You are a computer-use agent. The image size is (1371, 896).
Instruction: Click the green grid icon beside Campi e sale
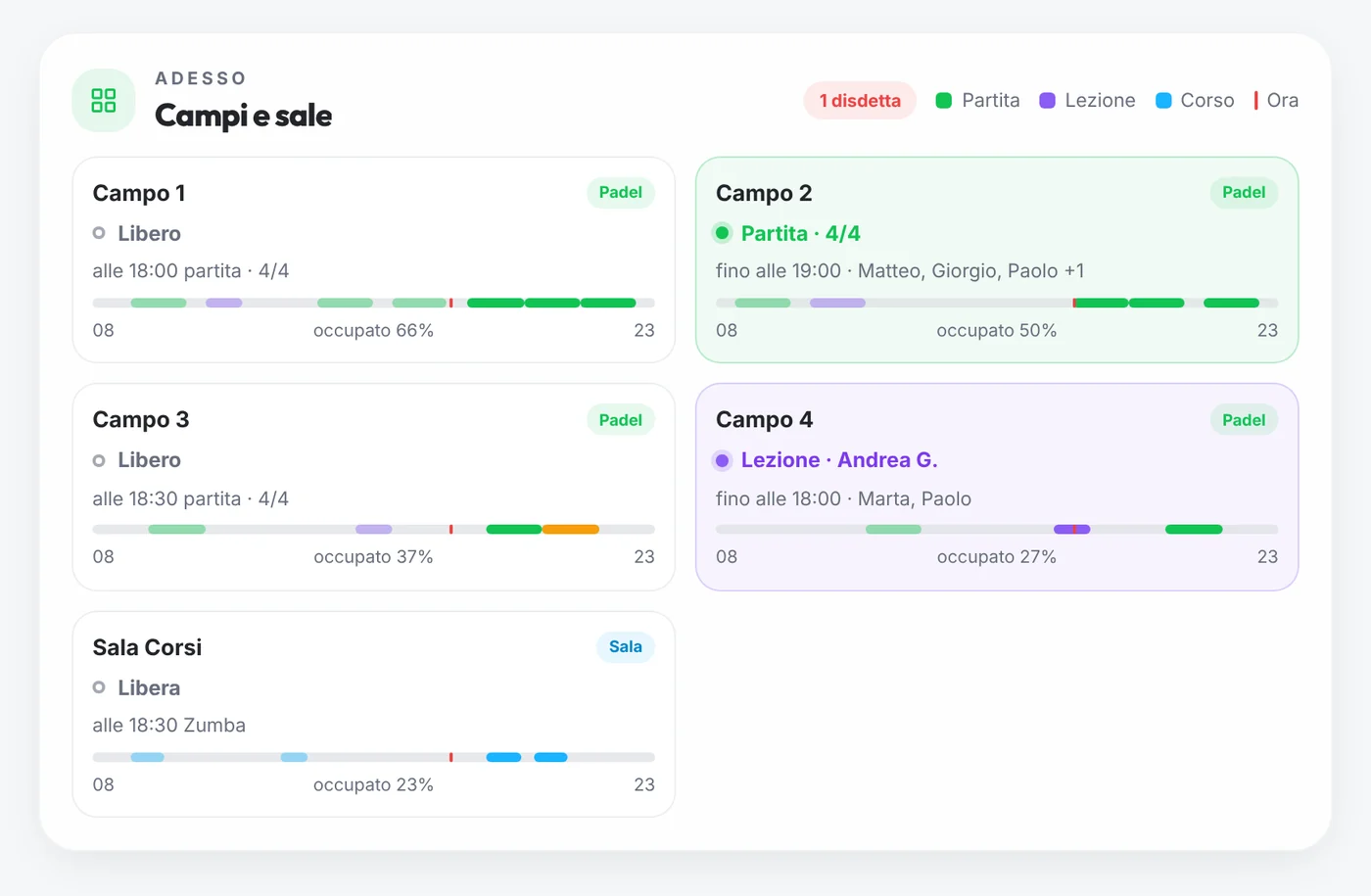pyautogui.click(x=104, y=100)
